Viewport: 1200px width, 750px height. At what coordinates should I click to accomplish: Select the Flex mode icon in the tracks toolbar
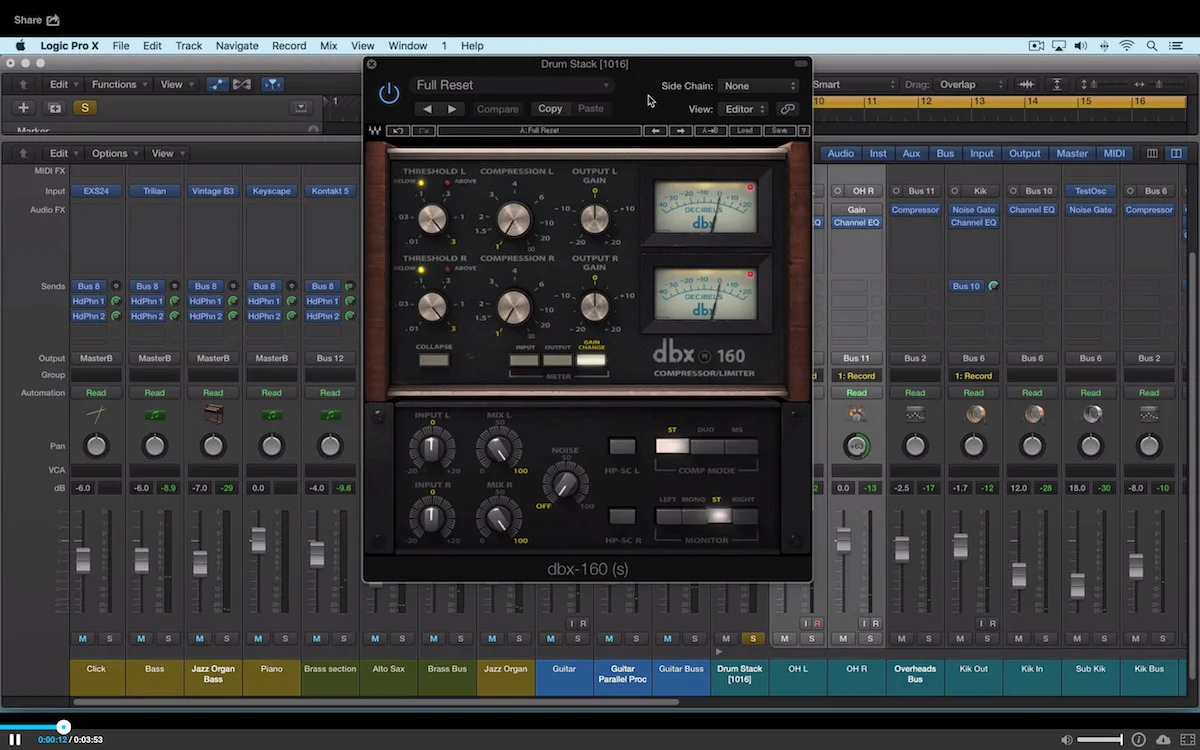(x=242, y=85)
